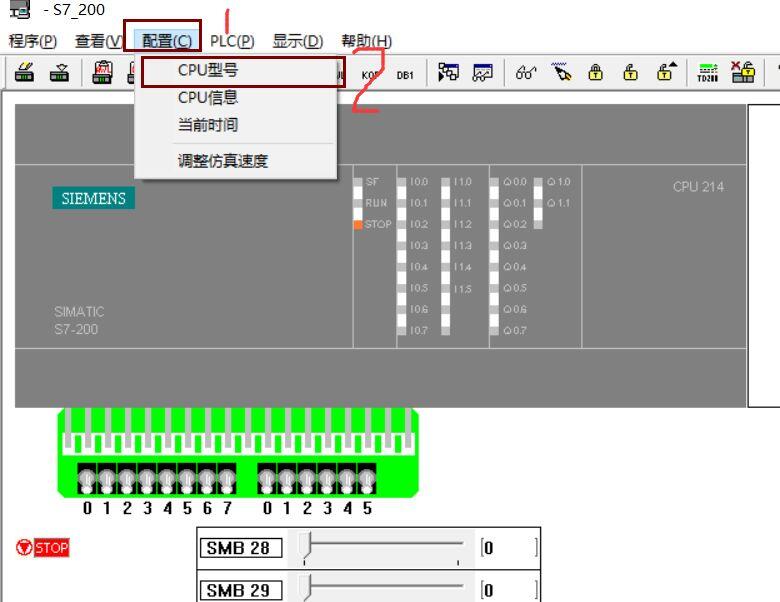Image resolution: width=780 pixels, height=602 pixels.
Task: Open the 查看(V) menu
Action: pyautogui.click(x=98, y=41)
